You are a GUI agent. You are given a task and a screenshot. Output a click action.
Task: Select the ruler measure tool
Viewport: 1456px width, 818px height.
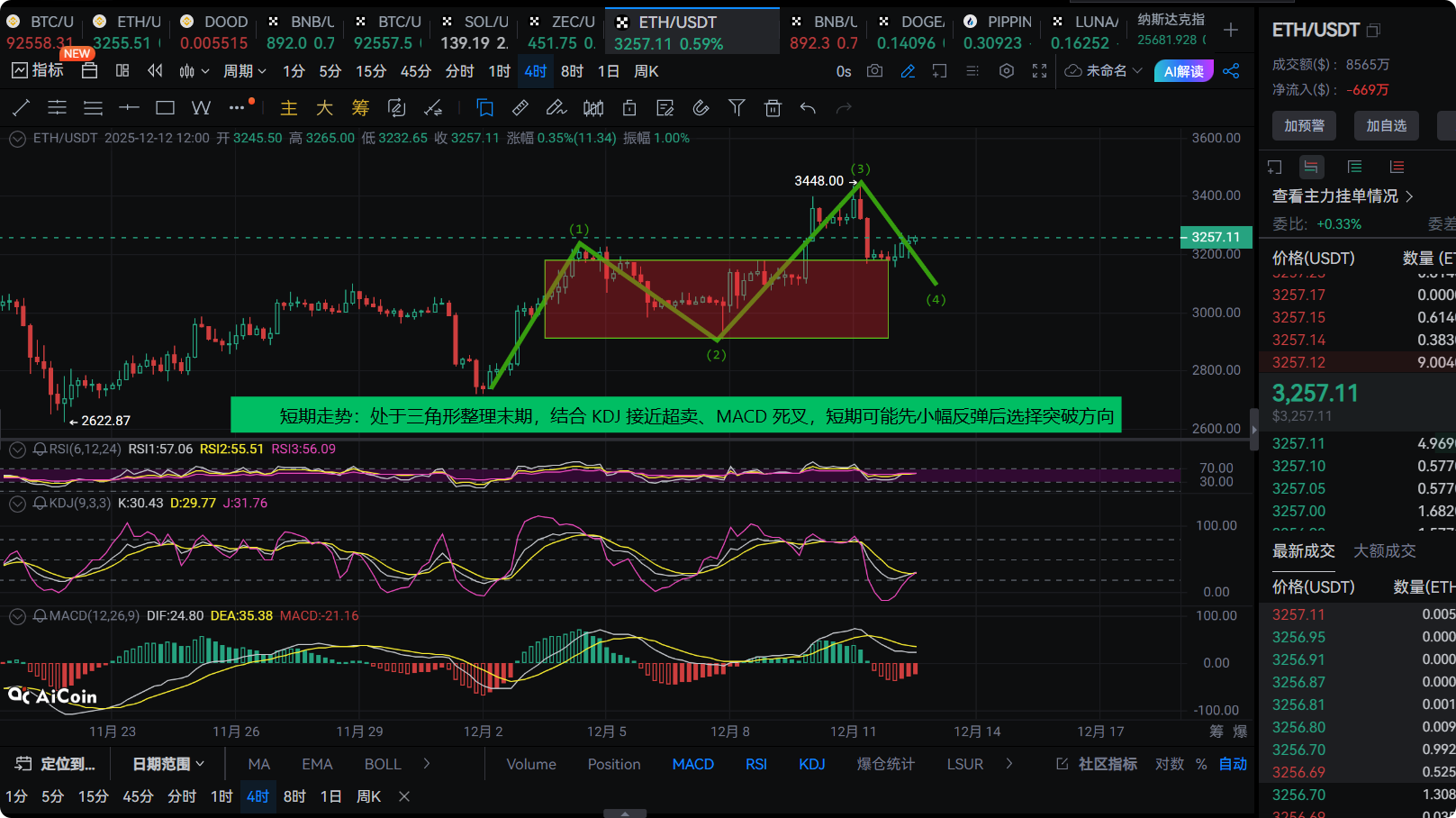click(x=520, y=108)
